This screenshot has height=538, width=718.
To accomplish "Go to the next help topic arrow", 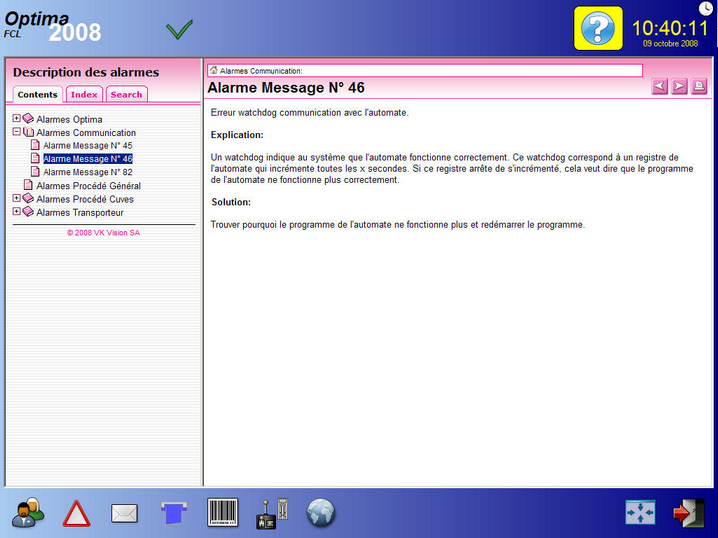I will point(680,87).
